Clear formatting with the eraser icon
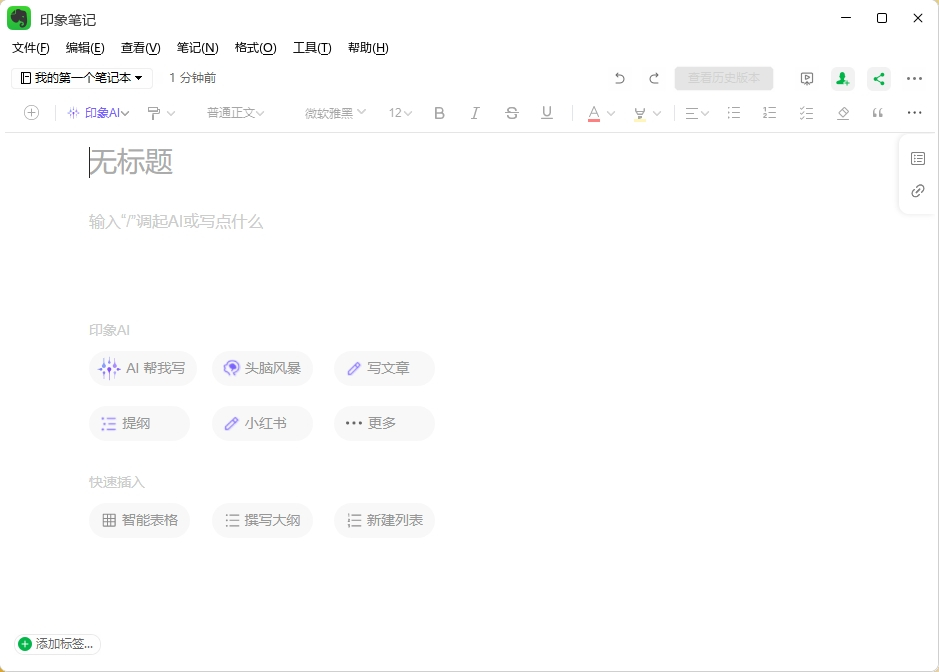This screenshot has width=939, height=672. coord(843,112)
